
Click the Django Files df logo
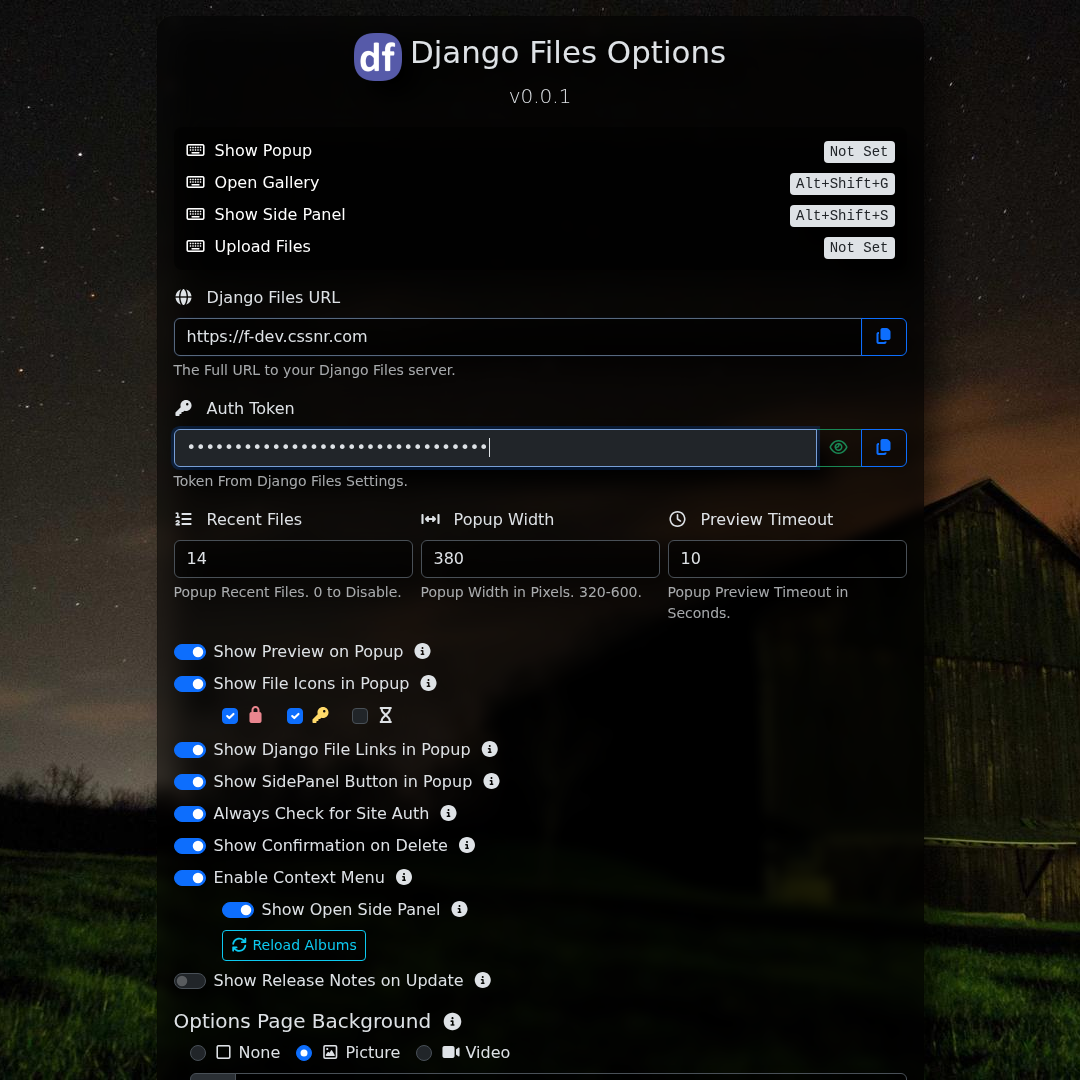click(x=378, y=57)
